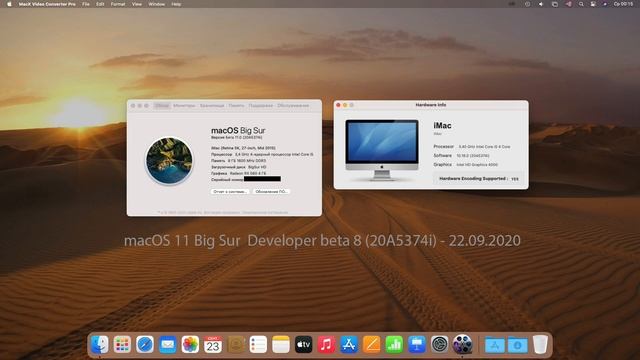This screenshot has width=640, height=360.
Task: Open the App Store in the dock
Action: pyautogui.click(x=349, y=344)
